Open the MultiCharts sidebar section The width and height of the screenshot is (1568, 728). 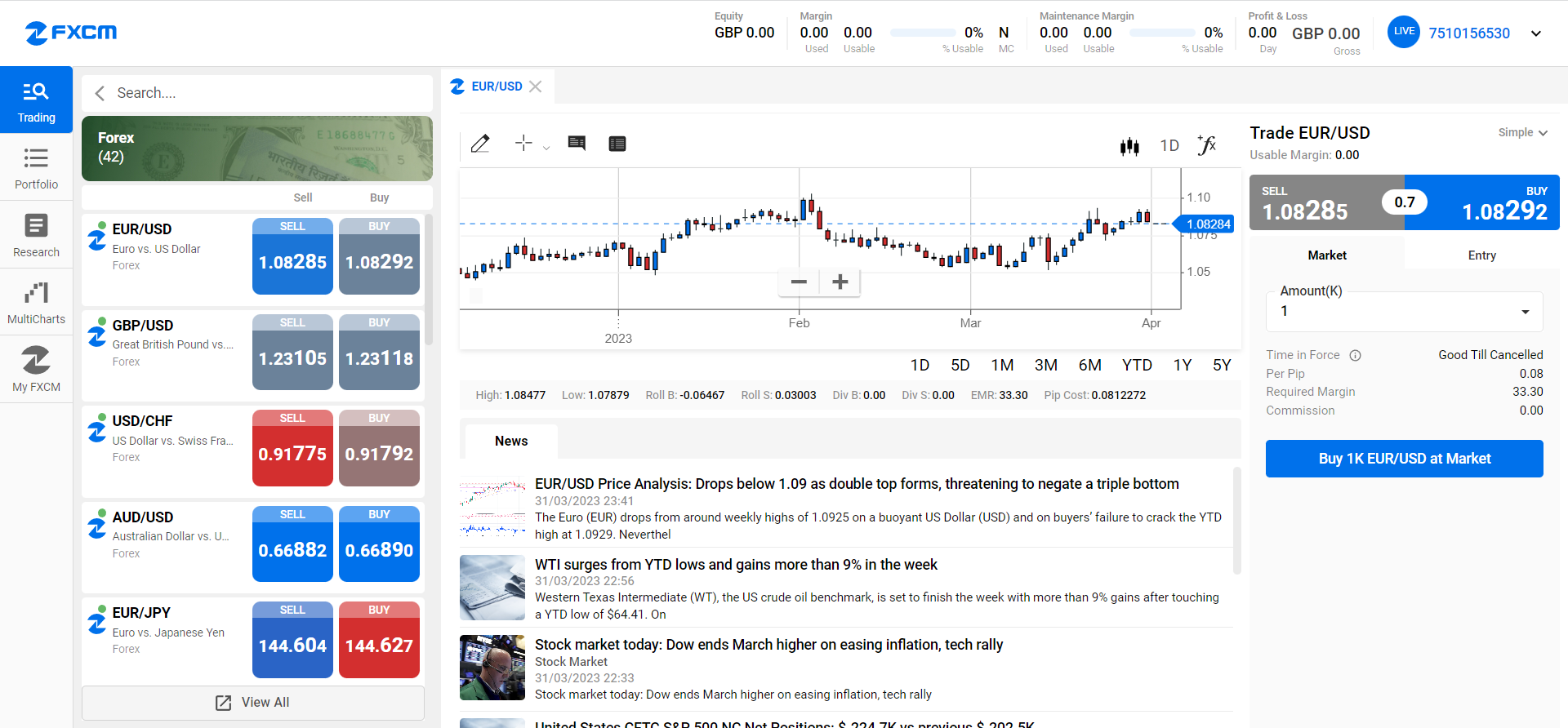pyautogui.click(x=36, y=302)
